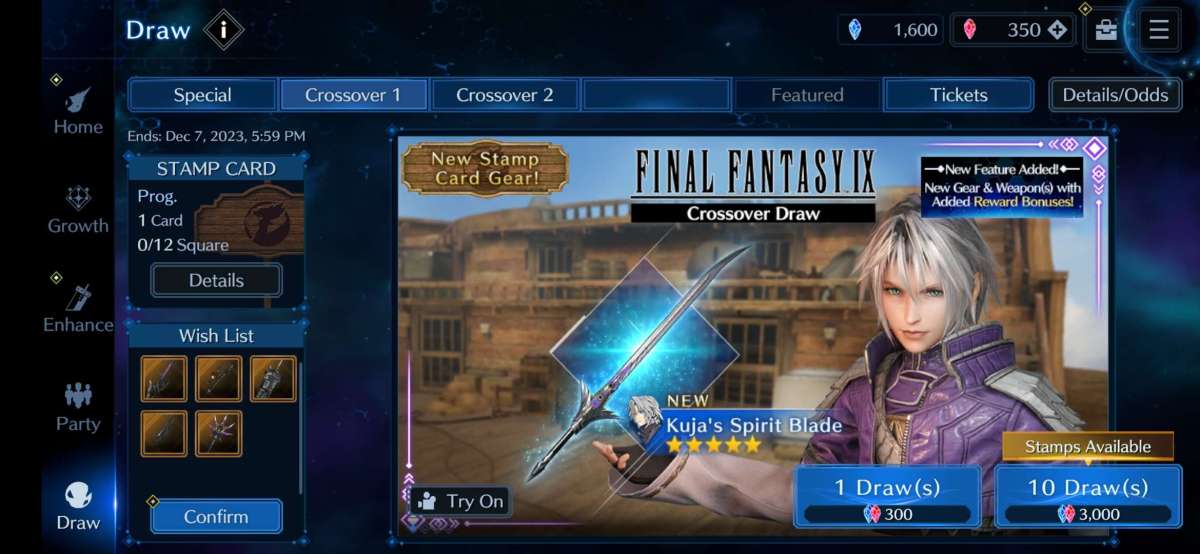View Stamp Card Details

tap(216, 281)
